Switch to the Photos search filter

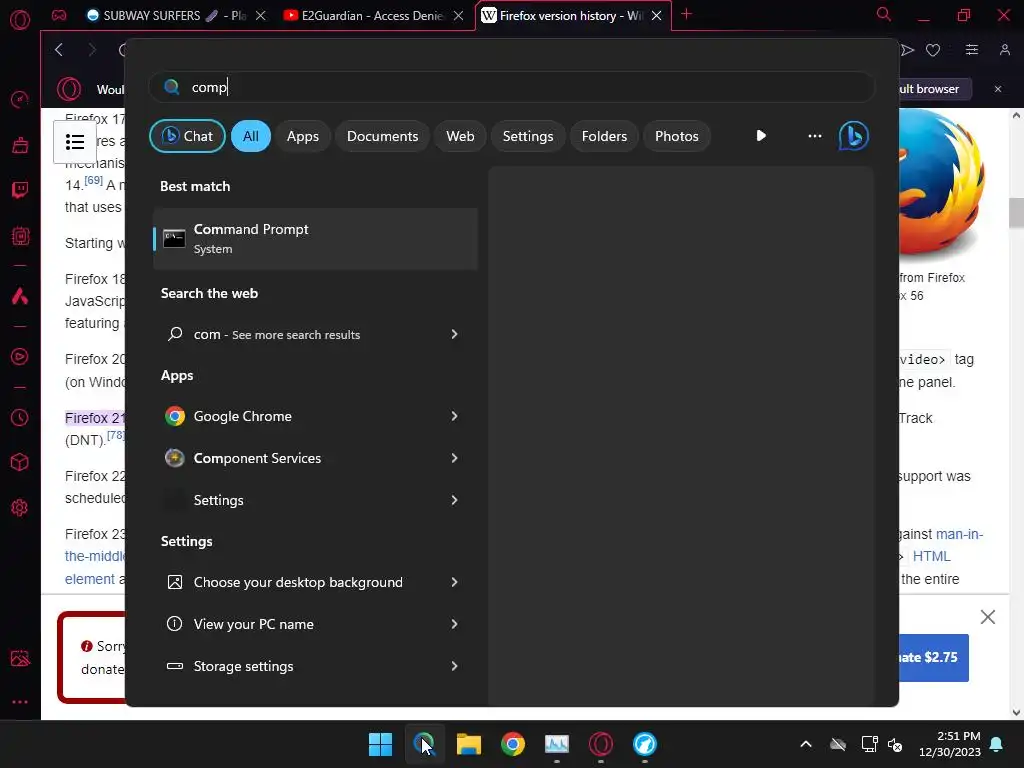[677, 136]
